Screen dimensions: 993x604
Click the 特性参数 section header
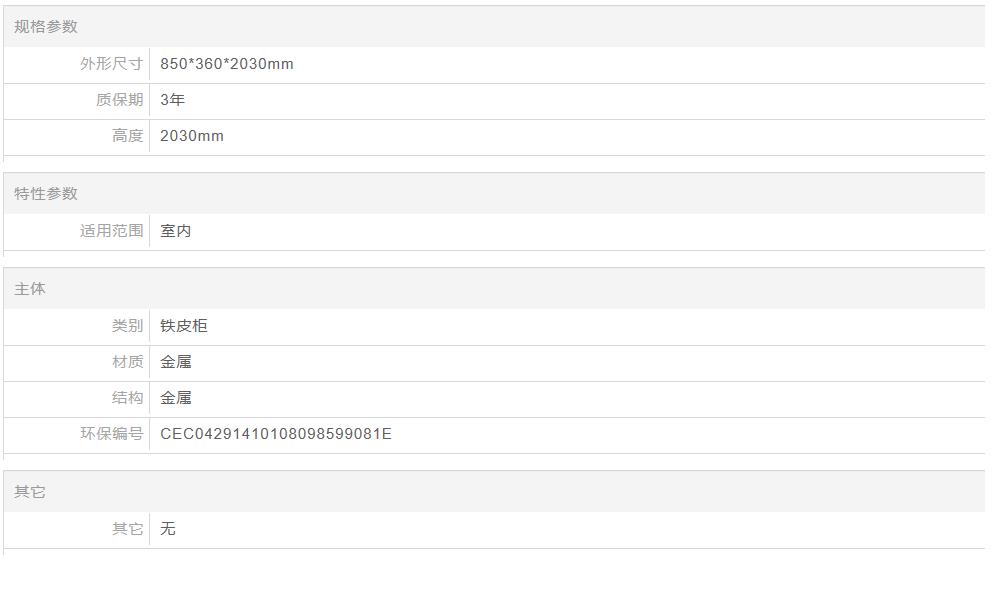(46, 194)
